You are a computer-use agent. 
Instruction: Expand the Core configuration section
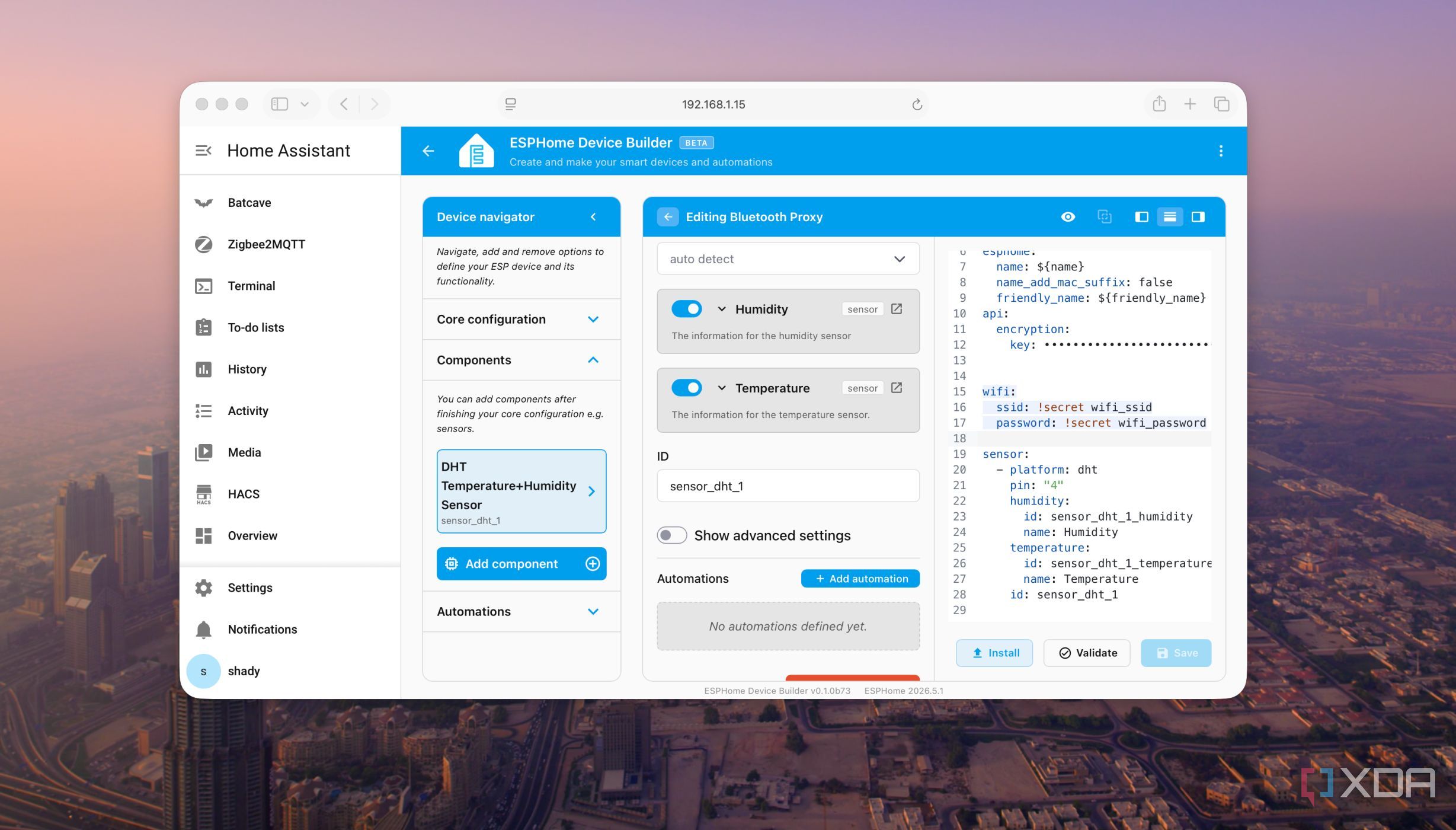click(x=521, y=319)
